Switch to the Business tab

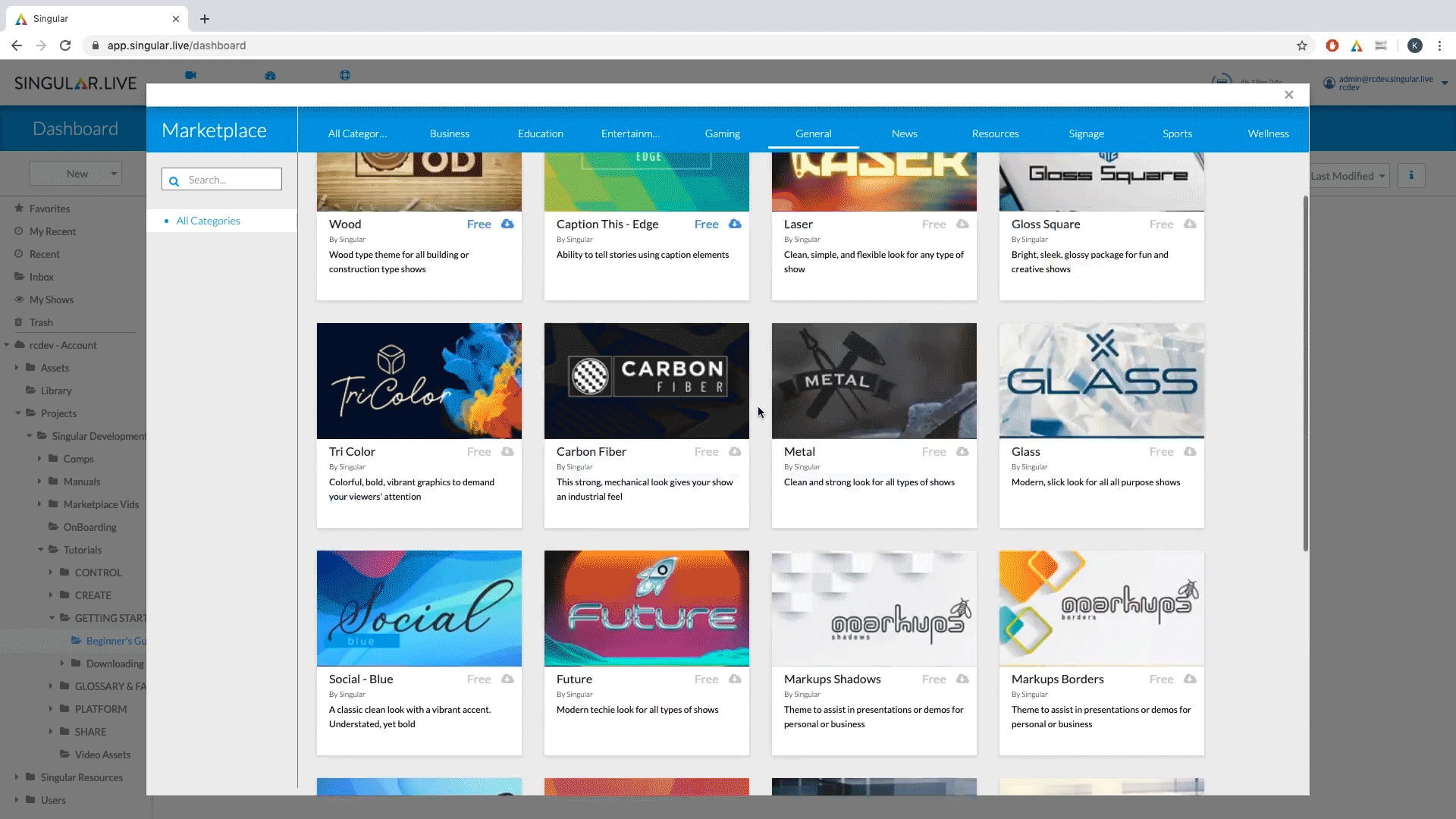450,133
